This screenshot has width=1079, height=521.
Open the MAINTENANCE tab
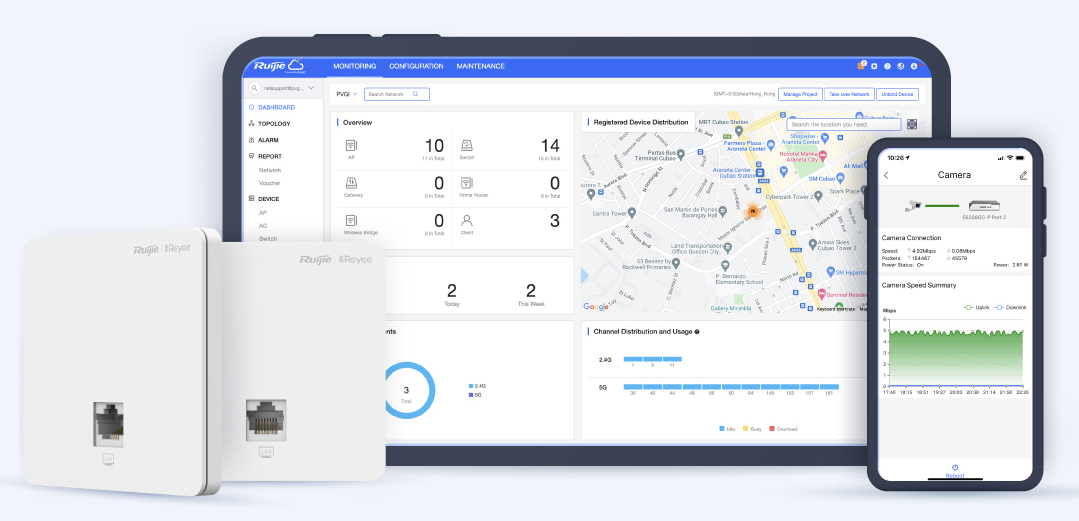click(x=480, y=67)
